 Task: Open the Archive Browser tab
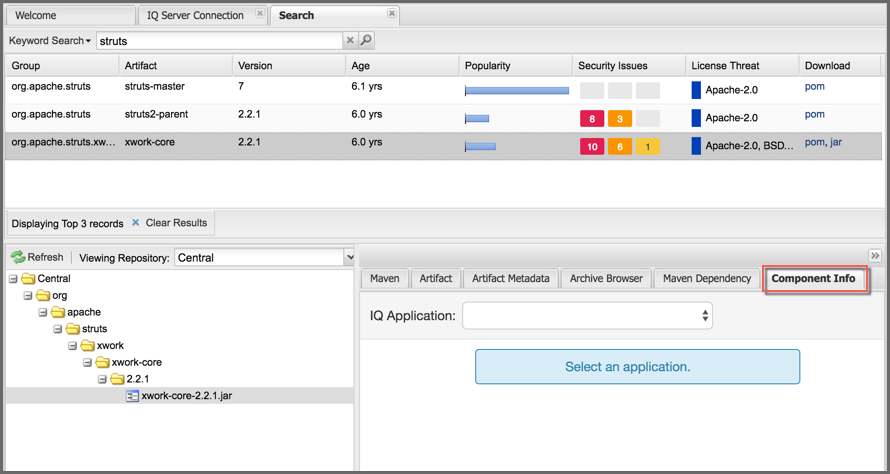coord(606,279)
